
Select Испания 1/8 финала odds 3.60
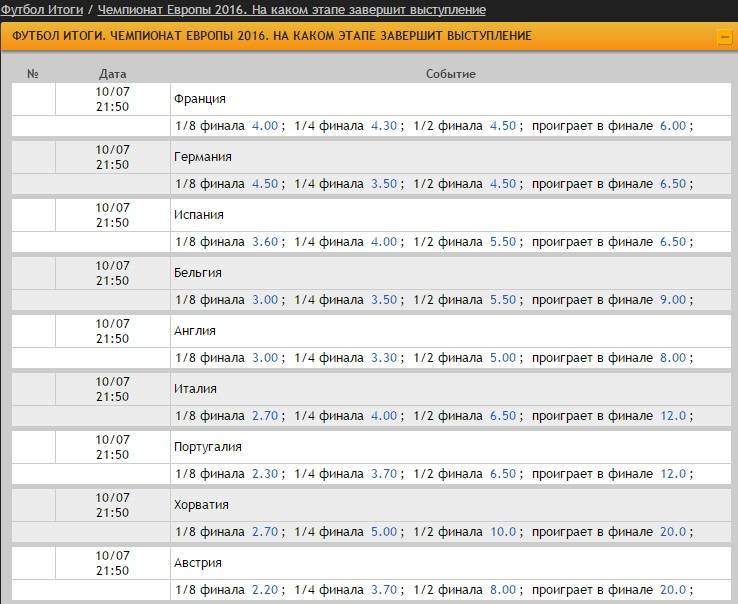[x=265, y=242]
